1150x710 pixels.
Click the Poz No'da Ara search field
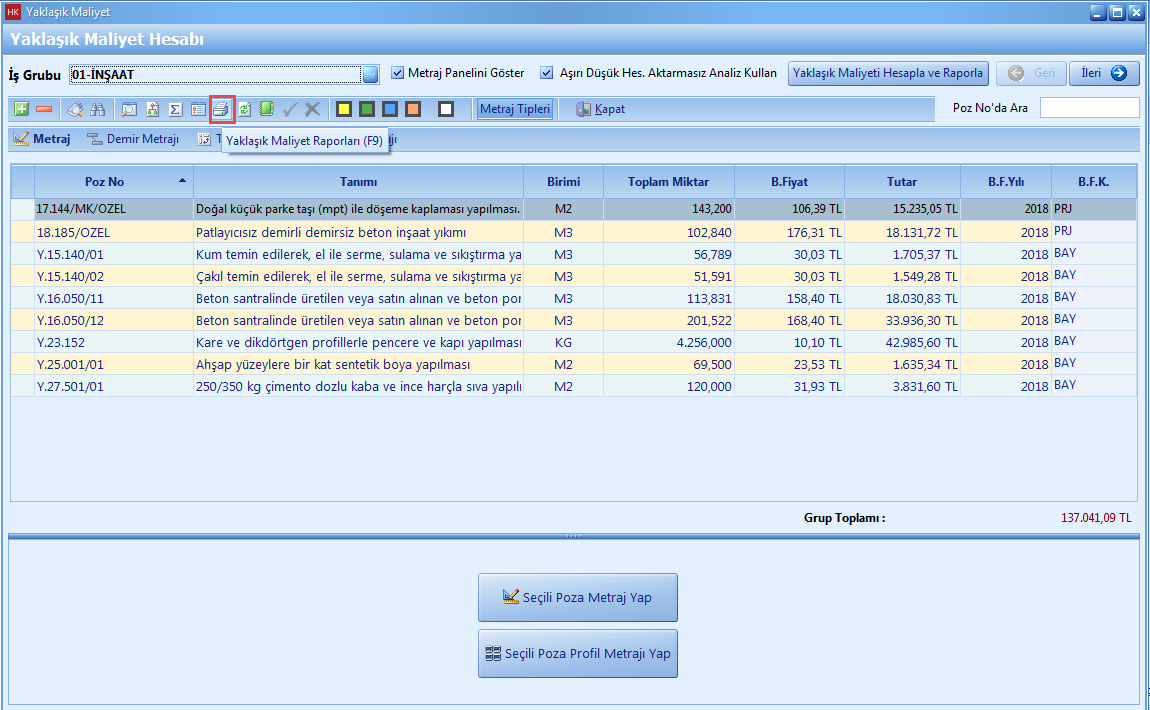[1089, 108]
